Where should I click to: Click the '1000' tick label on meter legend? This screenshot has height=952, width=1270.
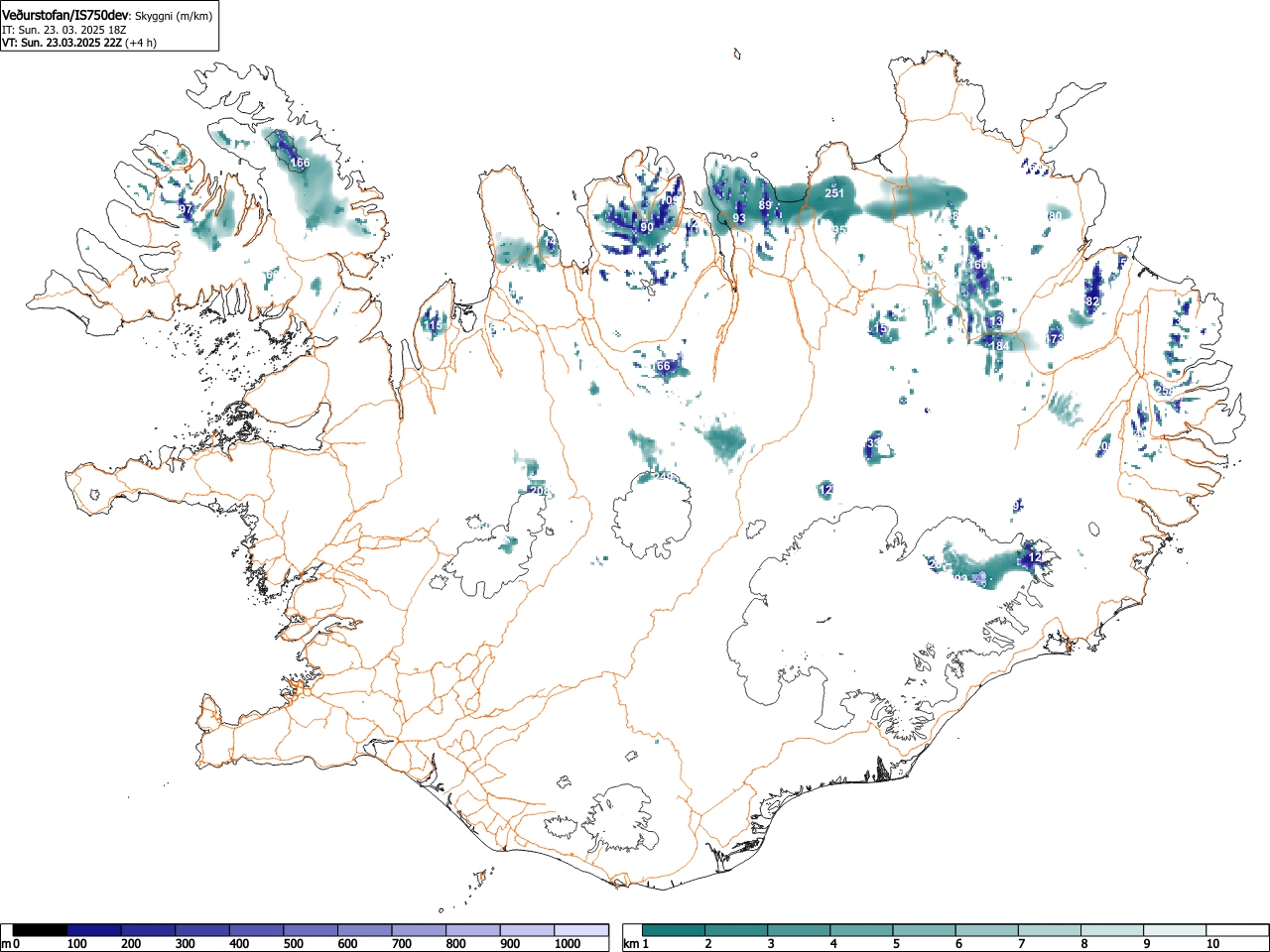(568, 944)
